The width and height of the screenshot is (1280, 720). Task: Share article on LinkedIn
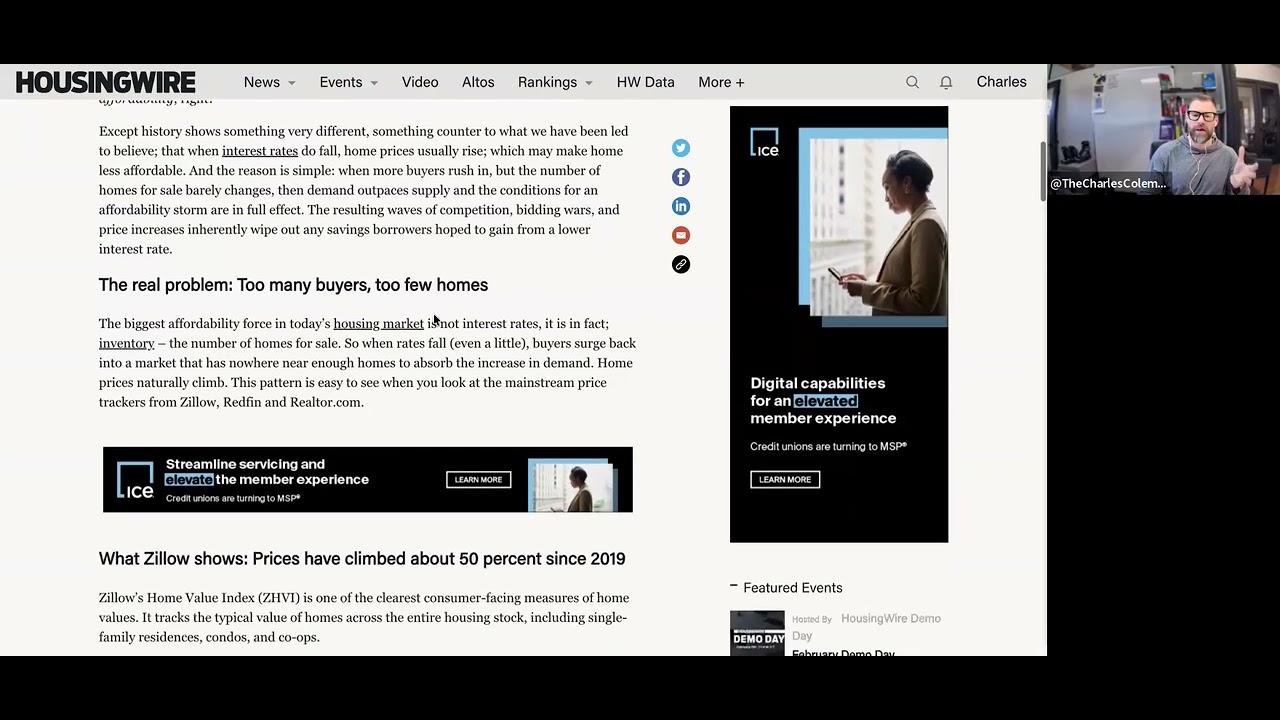pyautogui.click(x=681, y=206)
